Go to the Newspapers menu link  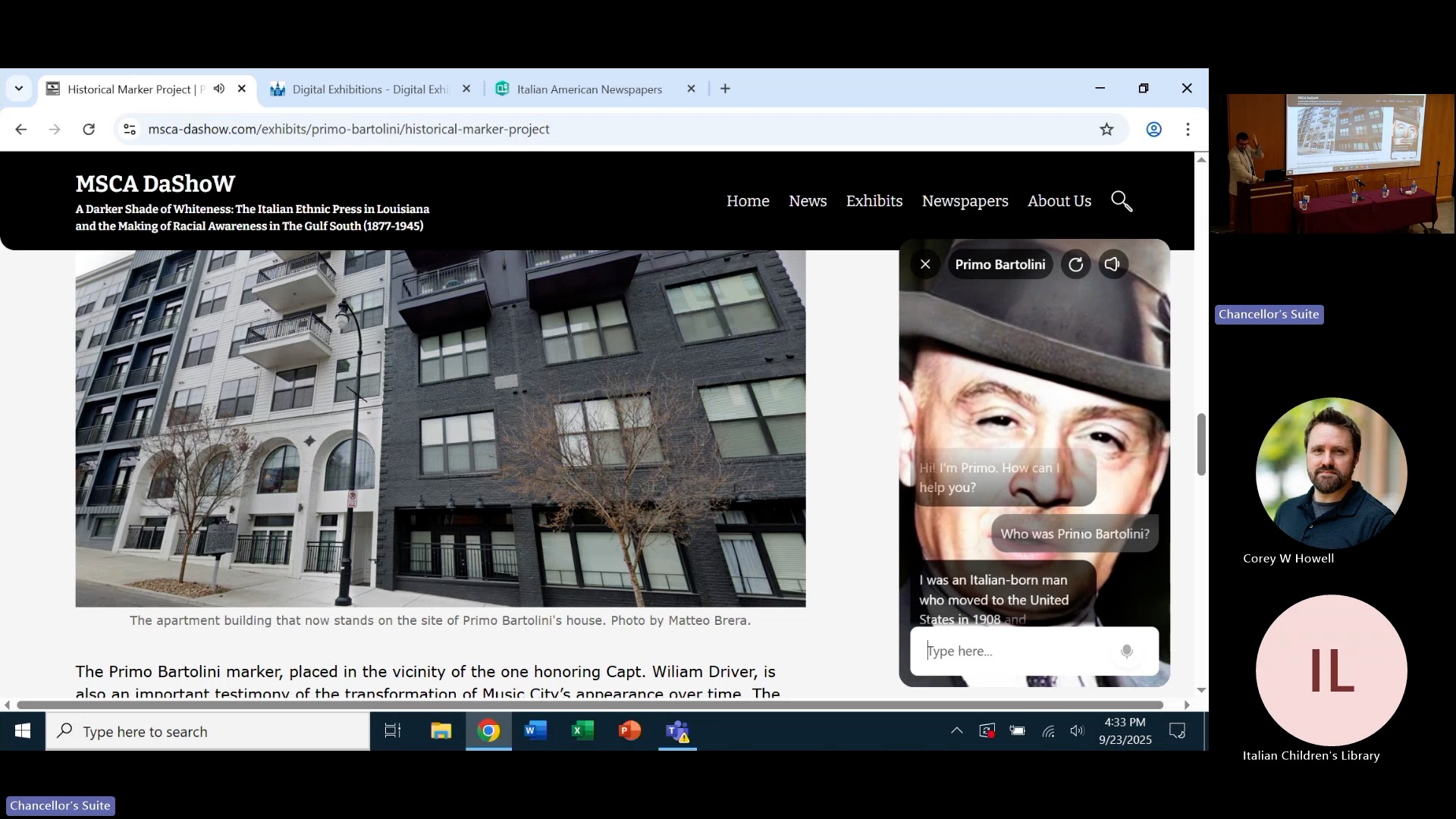pos(965,201)
